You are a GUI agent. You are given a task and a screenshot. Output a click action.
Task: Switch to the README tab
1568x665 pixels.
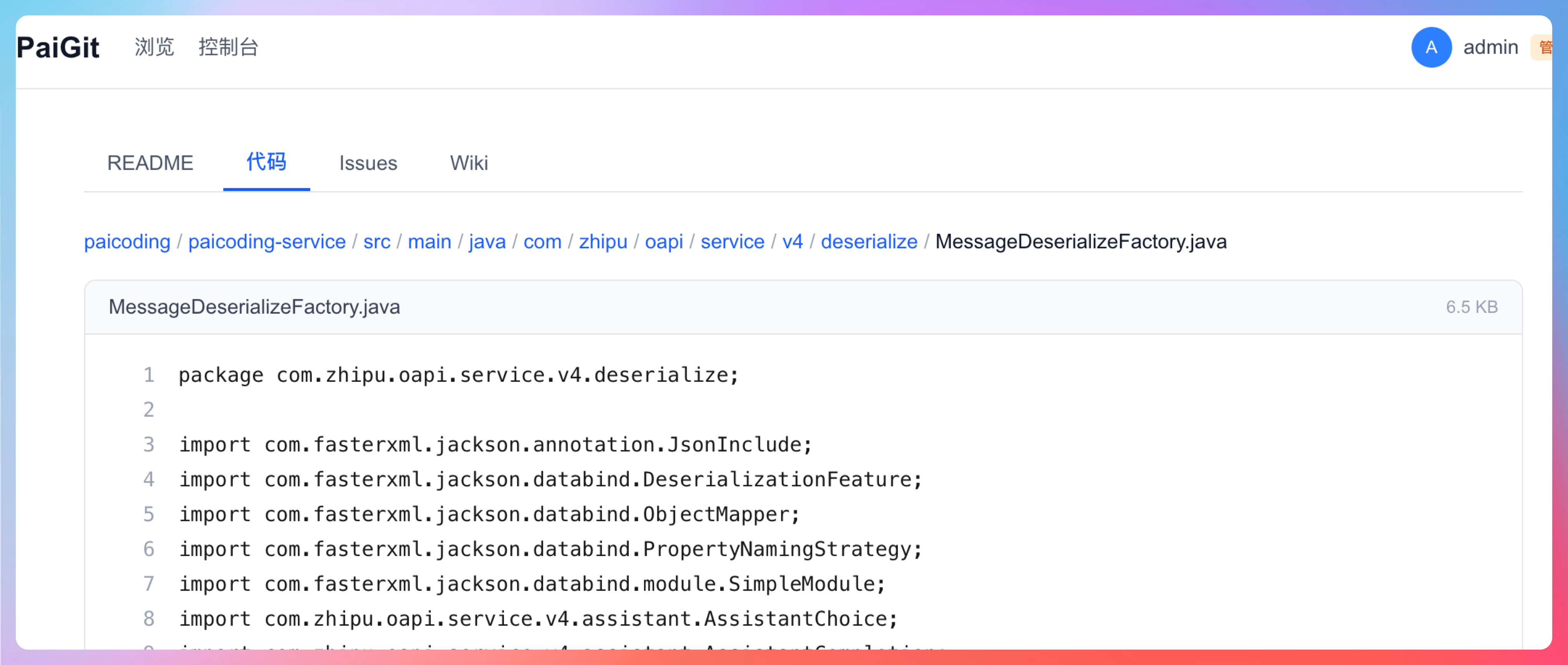click(150, 163)
